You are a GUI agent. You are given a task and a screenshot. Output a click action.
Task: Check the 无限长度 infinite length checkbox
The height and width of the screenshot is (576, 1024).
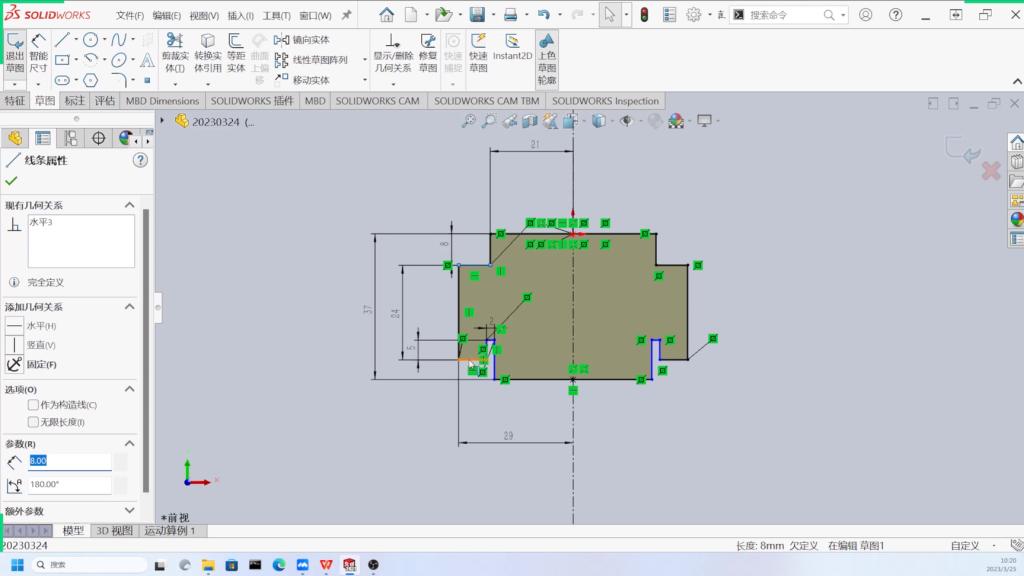pyautogui.click(x=34, y=422)
